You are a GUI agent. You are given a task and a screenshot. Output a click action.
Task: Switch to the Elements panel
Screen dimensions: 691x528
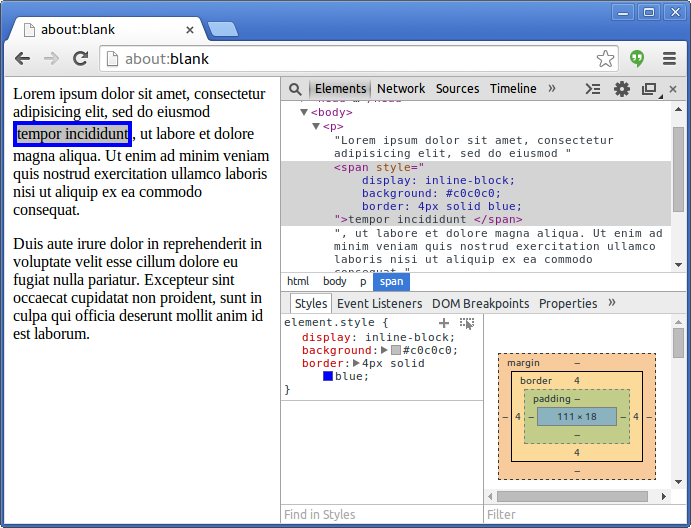pos(340,89)
